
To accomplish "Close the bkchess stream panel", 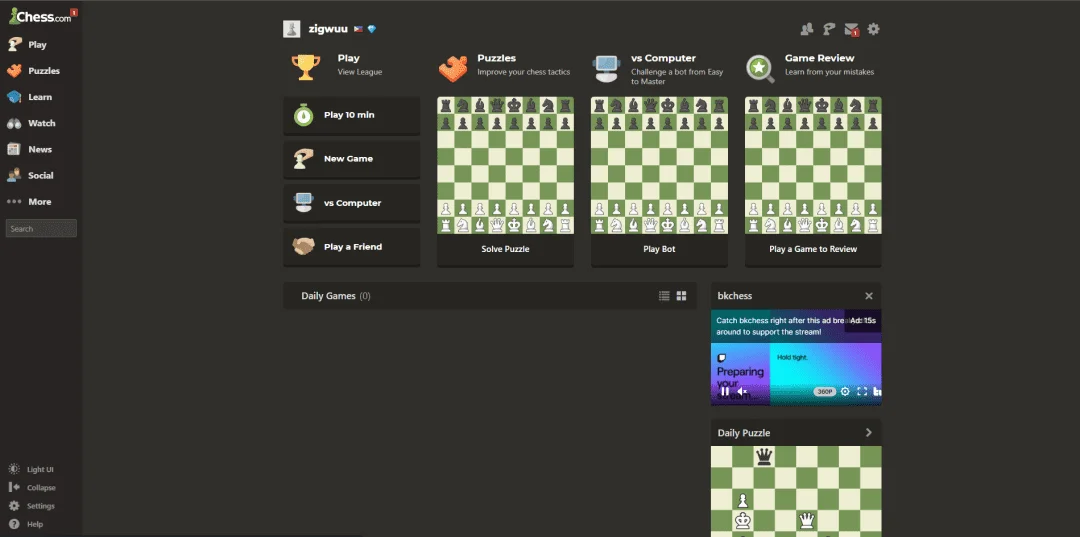I will point(869,296).
